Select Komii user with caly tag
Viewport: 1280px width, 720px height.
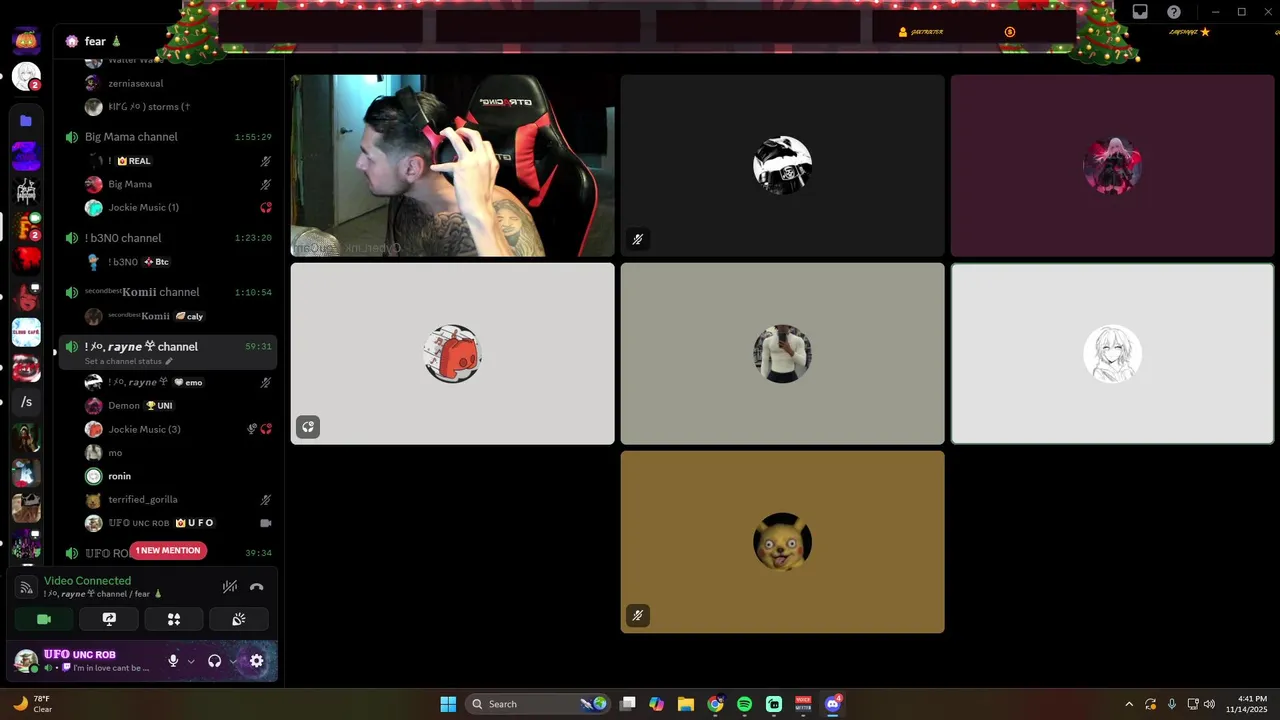(x=180, y=316)
